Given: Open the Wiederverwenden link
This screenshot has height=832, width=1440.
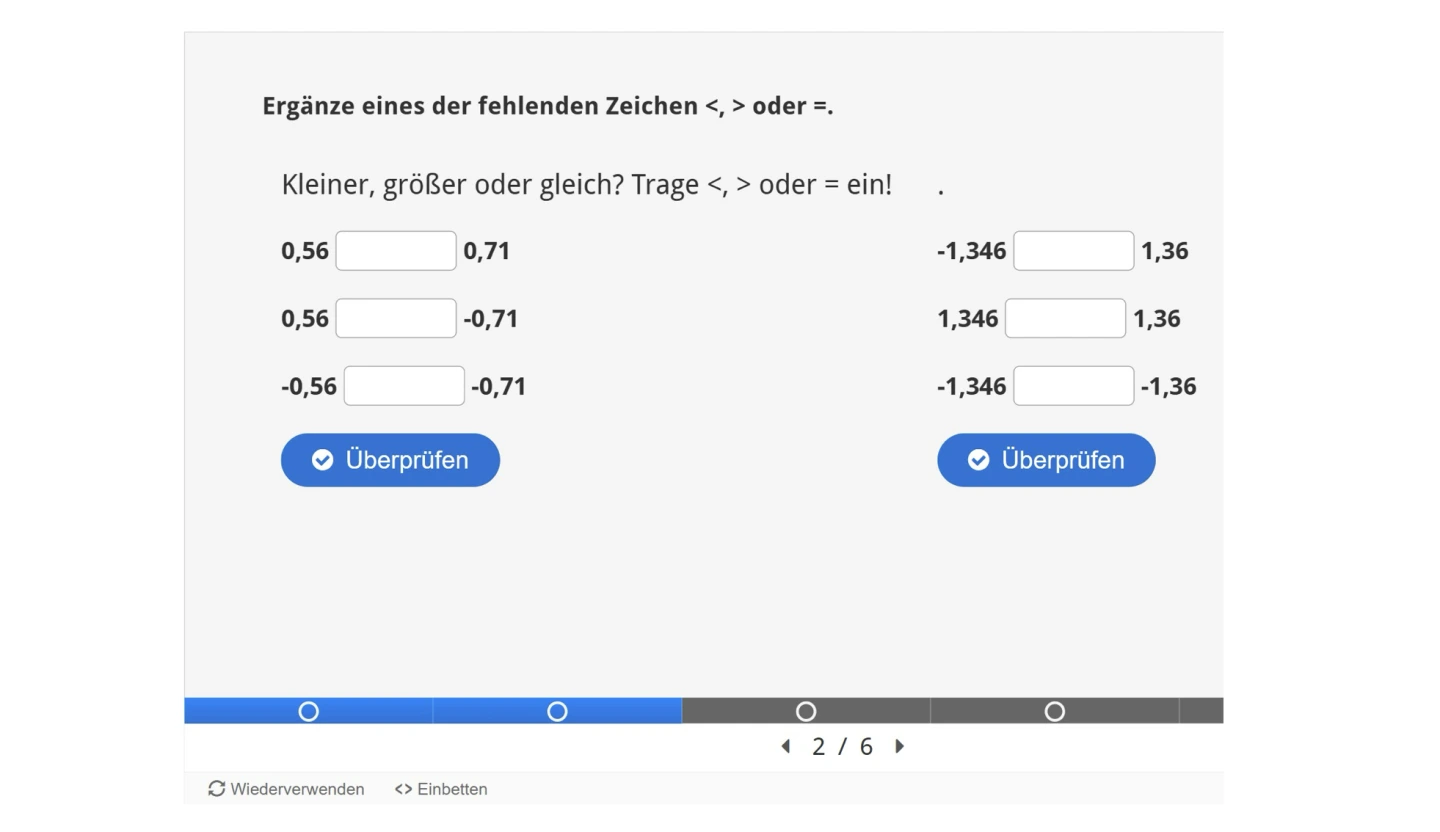Looking at the screenshot, I should click(x=297, y=789).
